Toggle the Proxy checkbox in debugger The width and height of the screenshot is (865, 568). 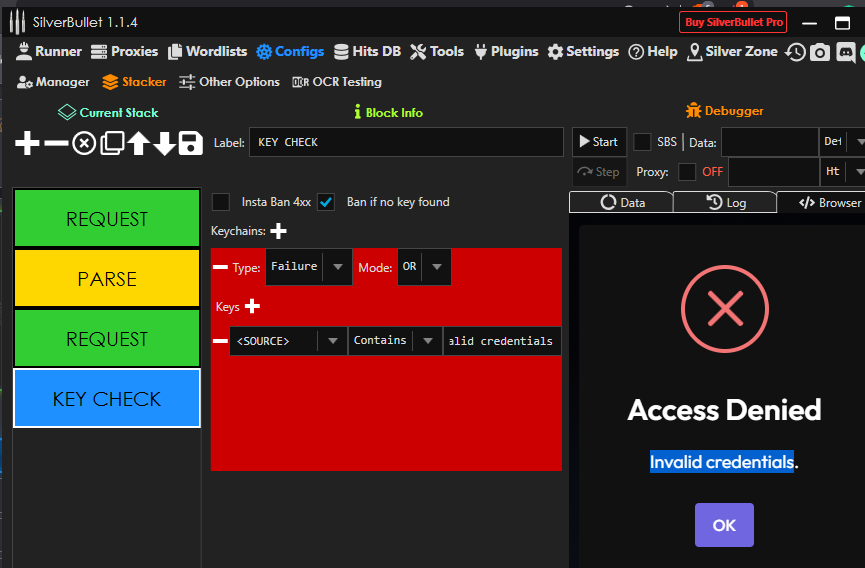click(687, 172)
